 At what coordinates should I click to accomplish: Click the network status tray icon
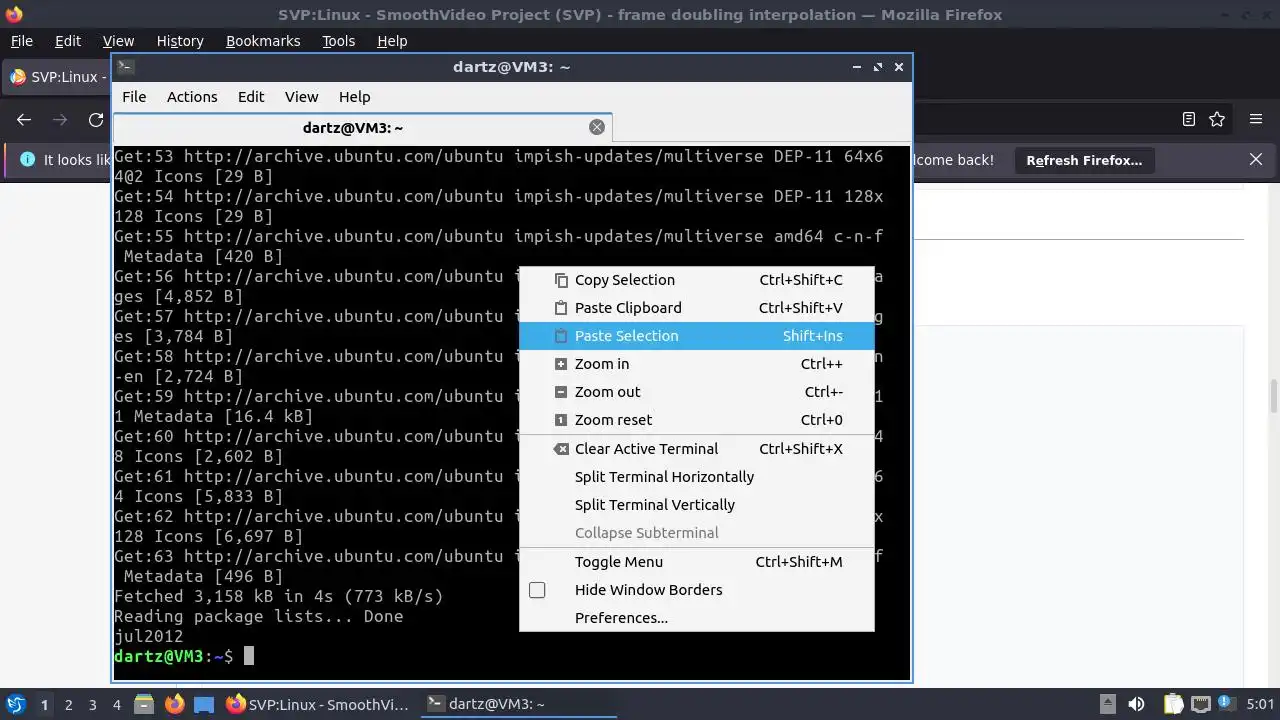coord(1201,705)
